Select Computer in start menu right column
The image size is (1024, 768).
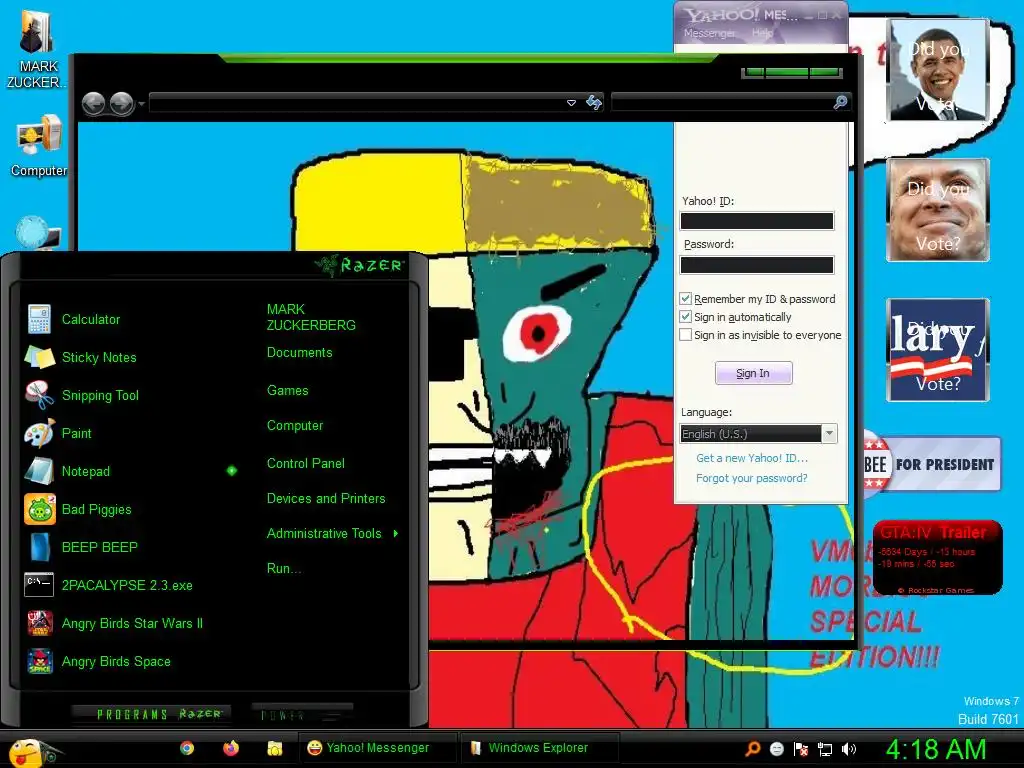[295, 426]
